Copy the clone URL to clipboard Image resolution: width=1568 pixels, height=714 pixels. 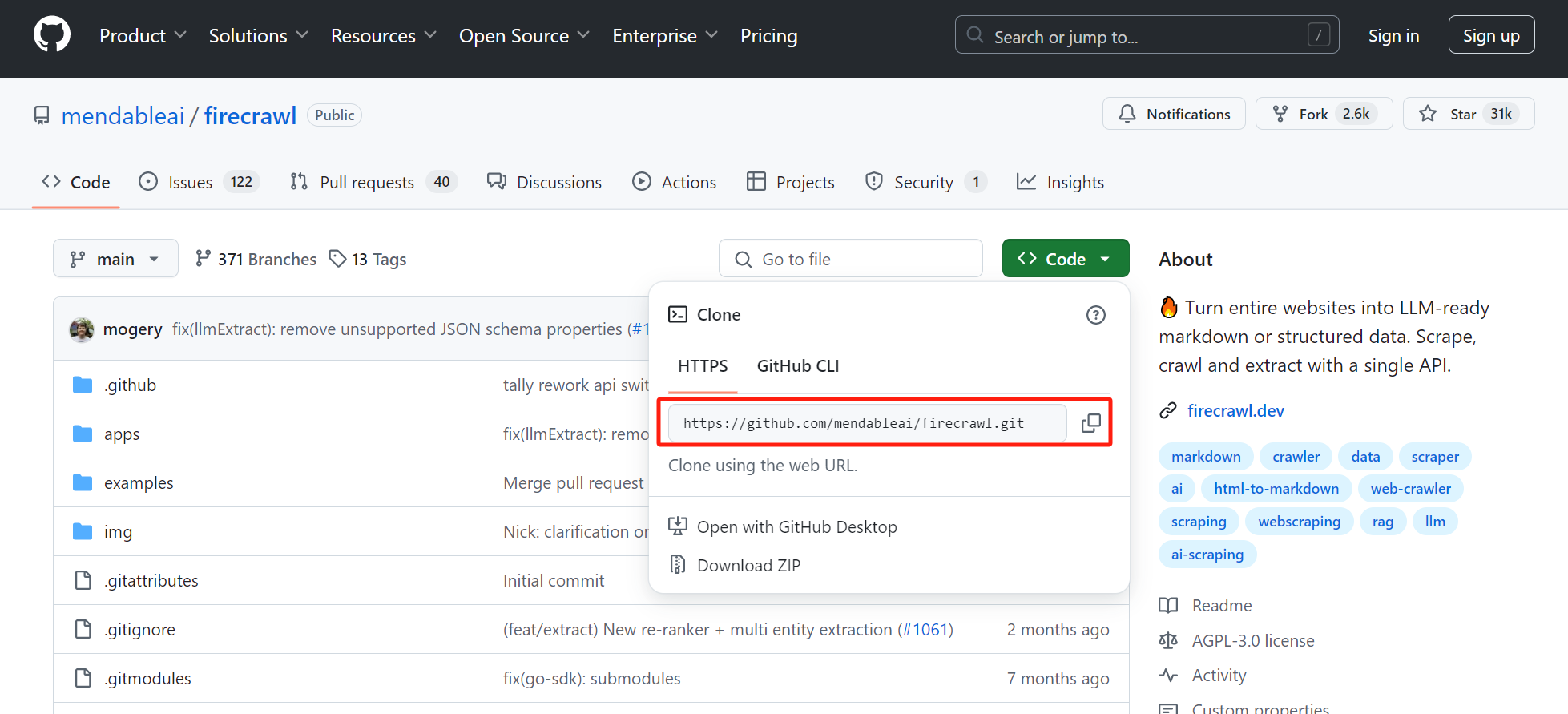tap(1090, 423)
